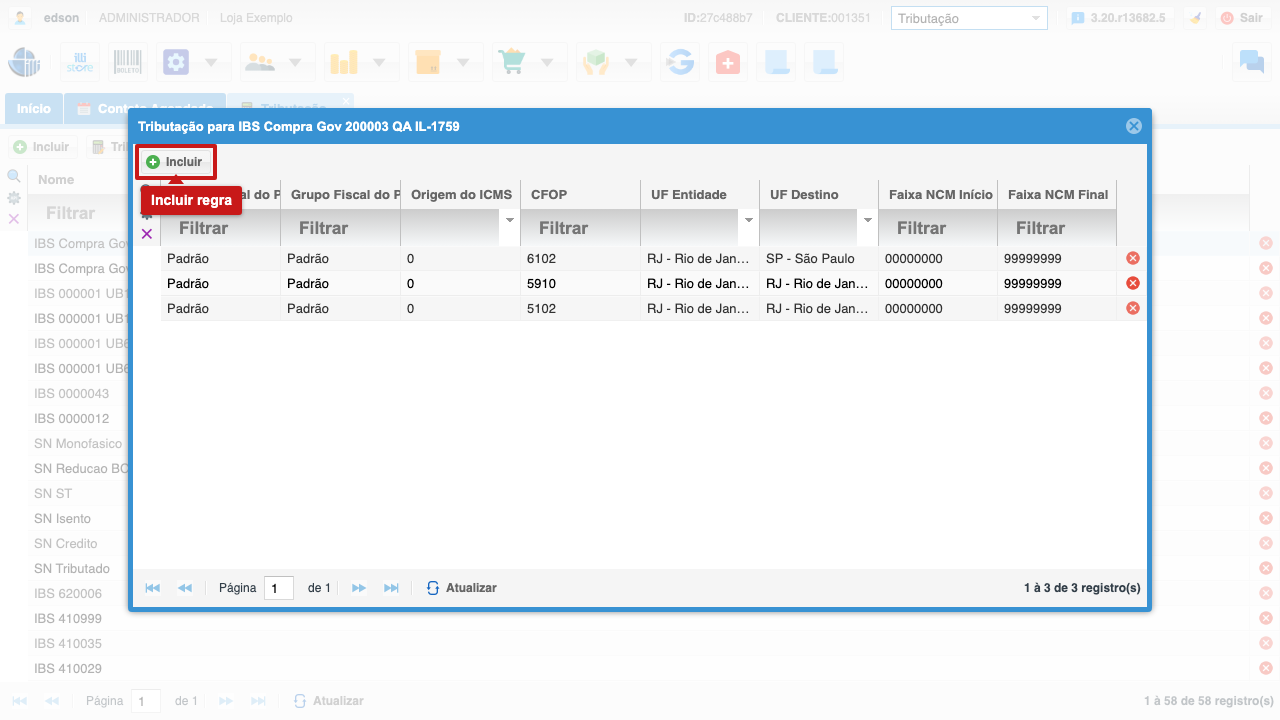The width and height of the screenshot is (1280, 720).
Task: Click Incluir in the background Tributação list
Action: tap(42, 147)
